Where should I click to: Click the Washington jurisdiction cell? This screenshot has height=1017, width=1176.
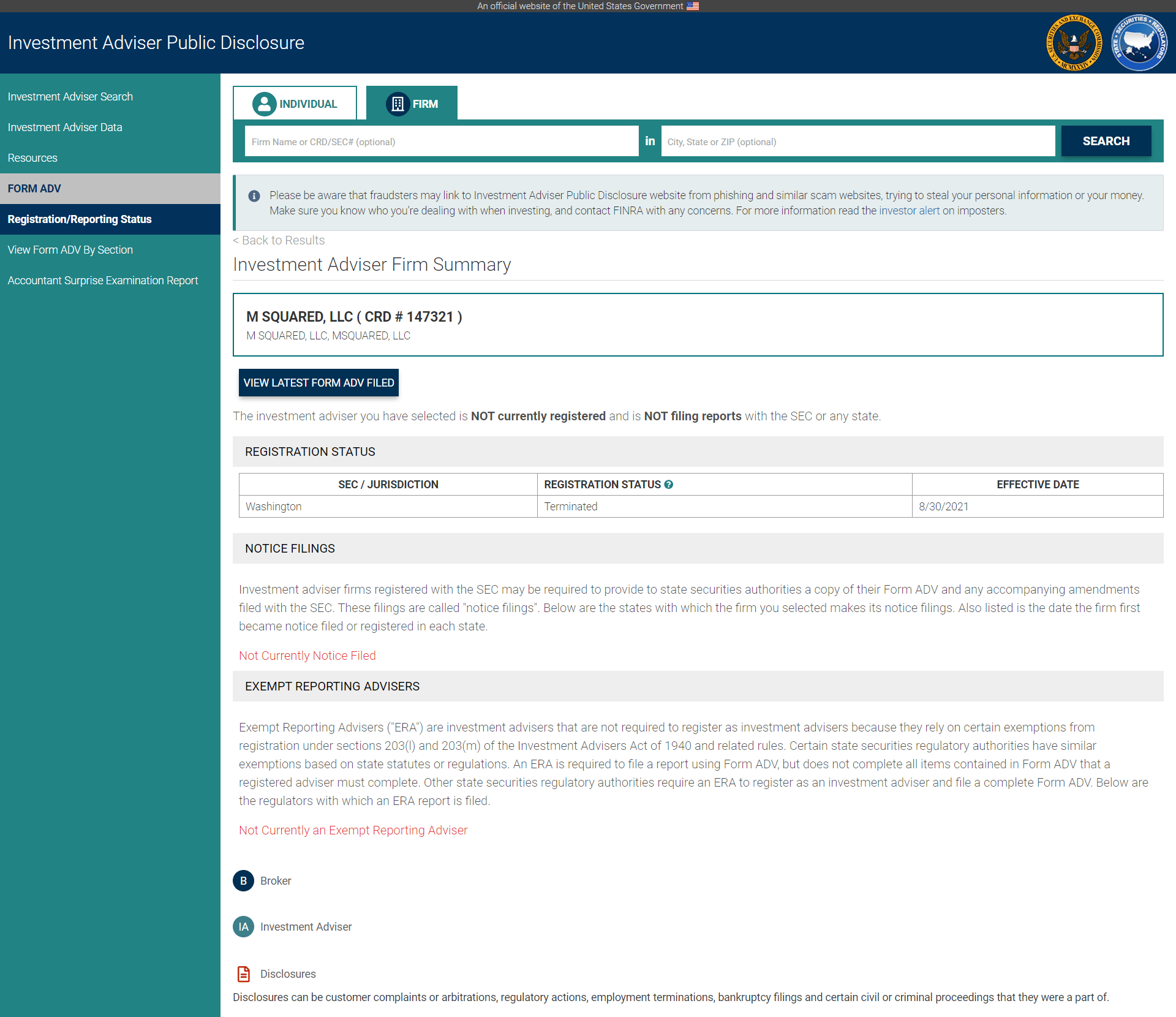pos(388,507)
